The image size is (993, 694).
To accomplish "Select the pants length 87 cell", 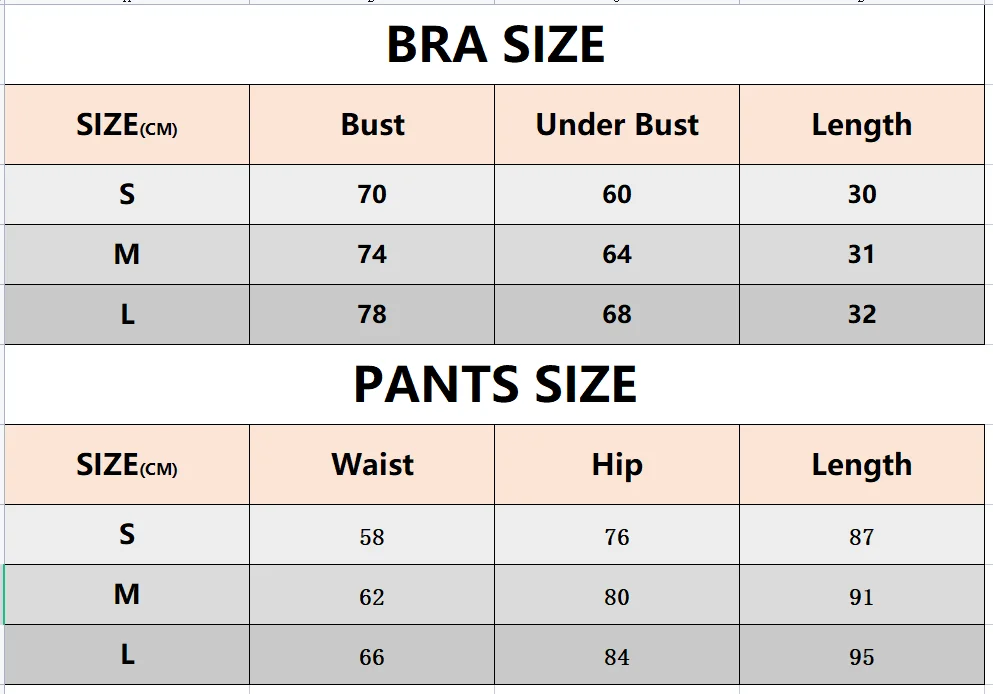I will point(862,535).
